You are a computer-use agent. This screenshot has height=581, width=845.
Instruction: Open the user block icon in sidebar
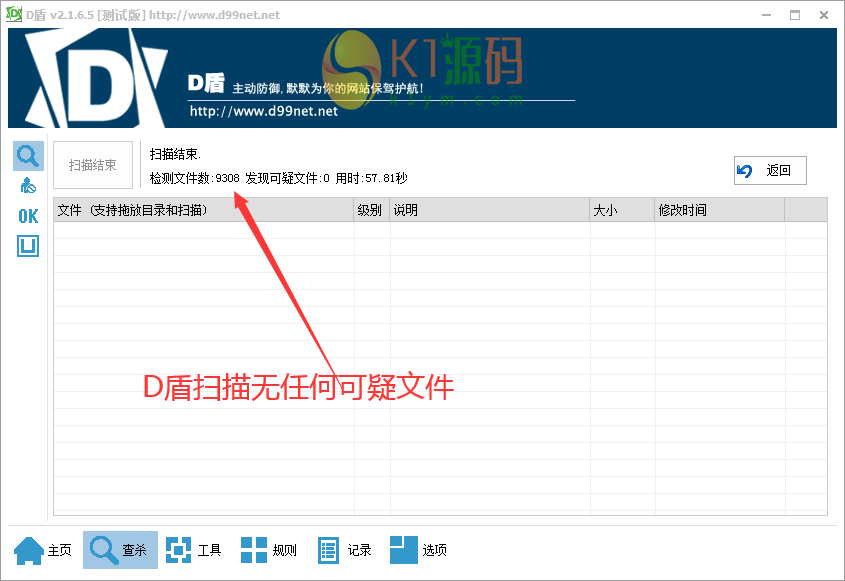28,185
